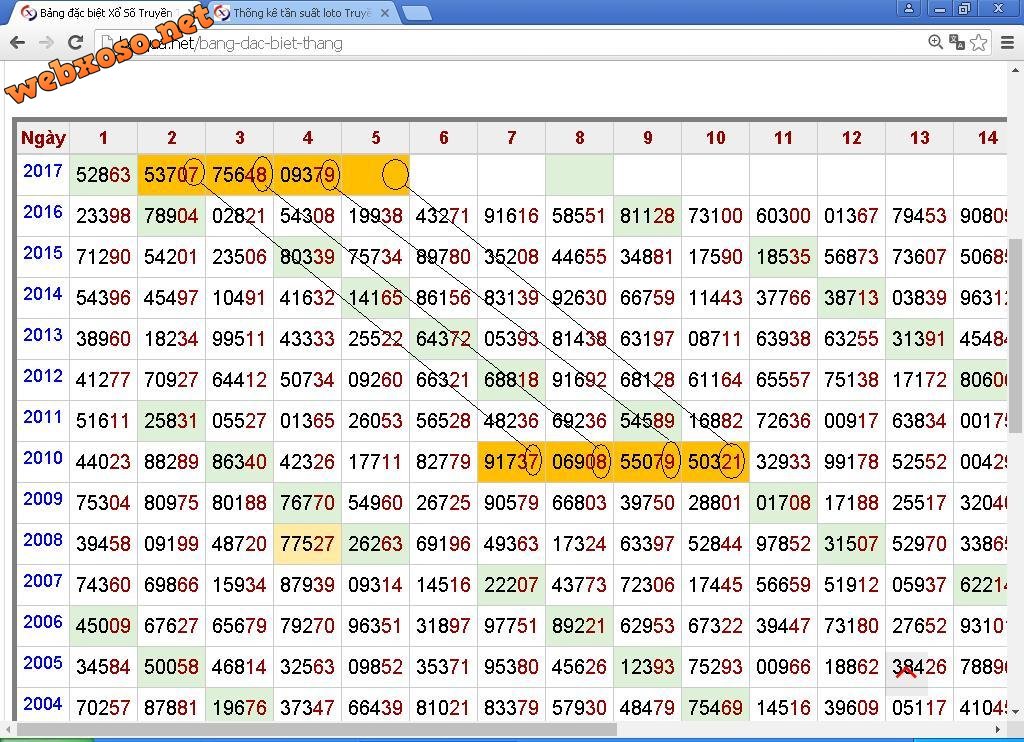This screenshot has width=1024, height=742.
Task: Click column header 13
Action: [x=920, y=138]
